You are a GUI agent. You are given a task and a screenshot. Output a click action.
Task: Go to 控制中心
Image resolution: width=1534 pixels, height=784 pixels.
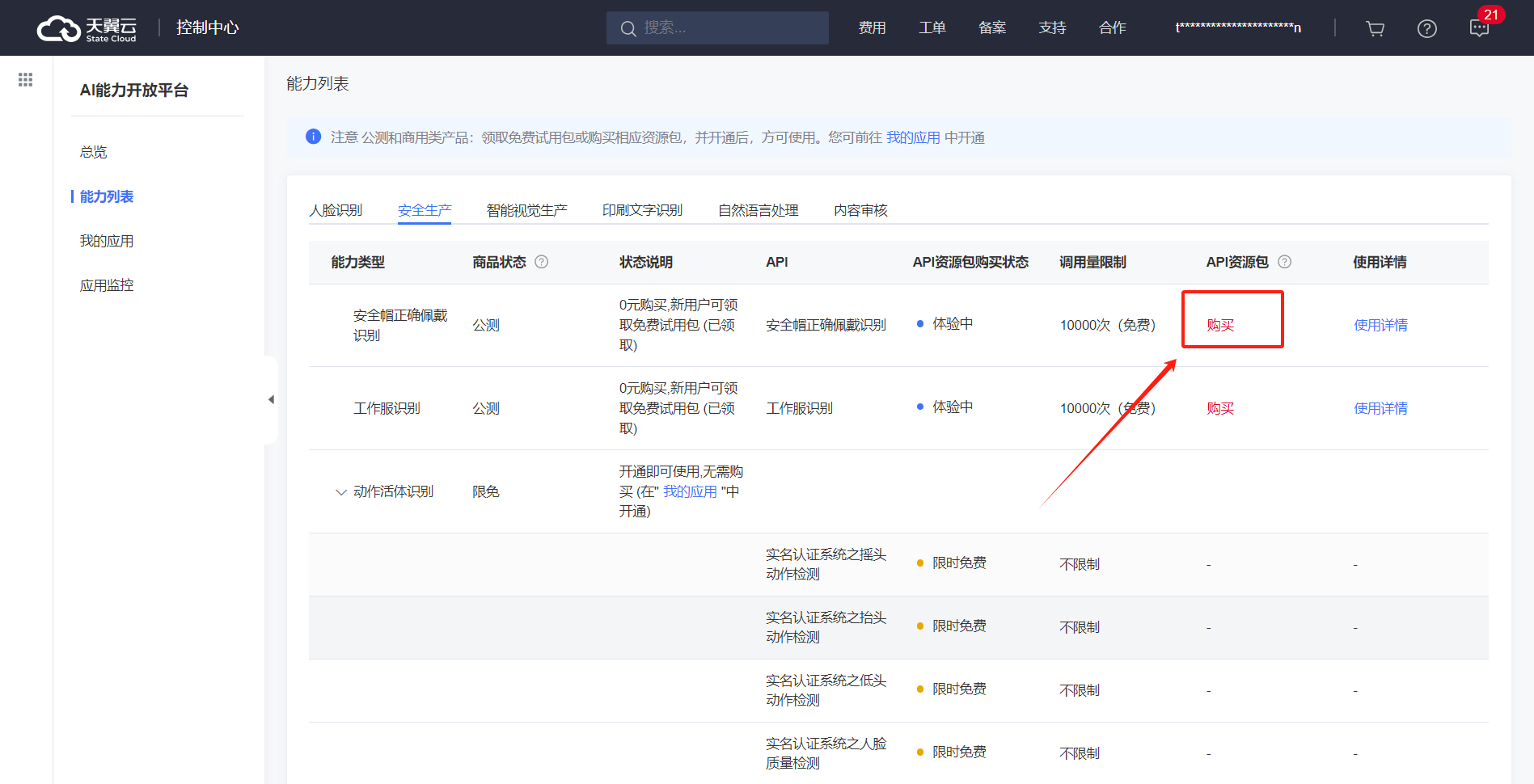tap(208, 27)
